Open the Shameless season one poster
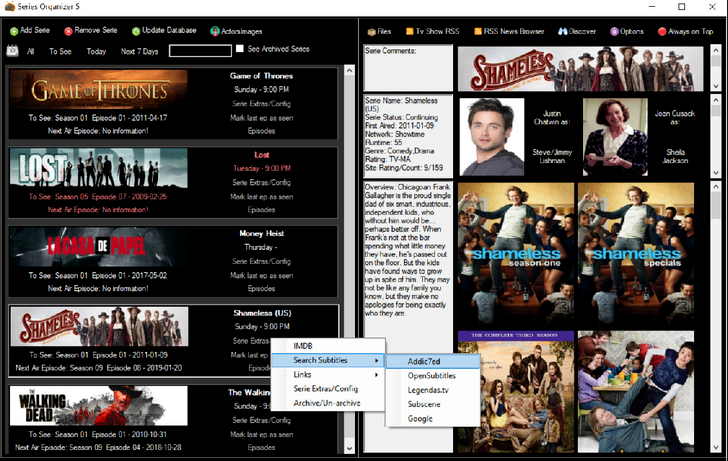The image size is (728, 461). click(516, 255)
